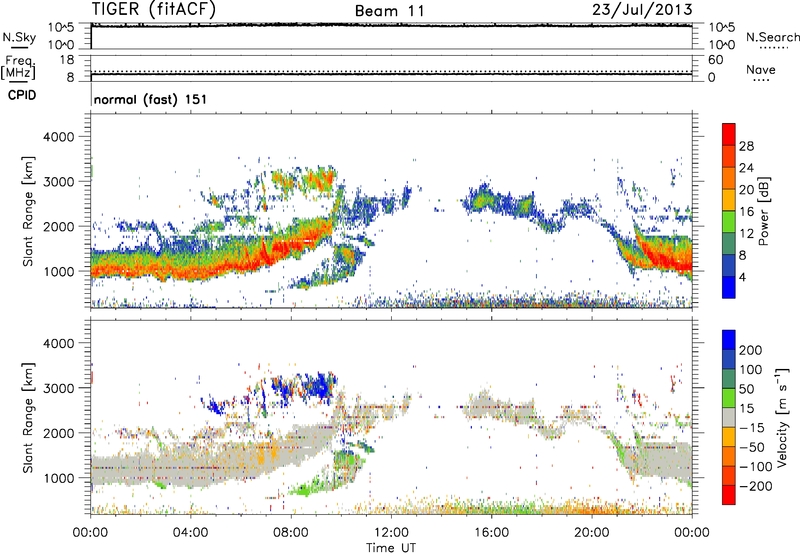Select the '24' tick on Power color bar
The height and width of the screenshot is (554, 800).
tap(746, 168)
